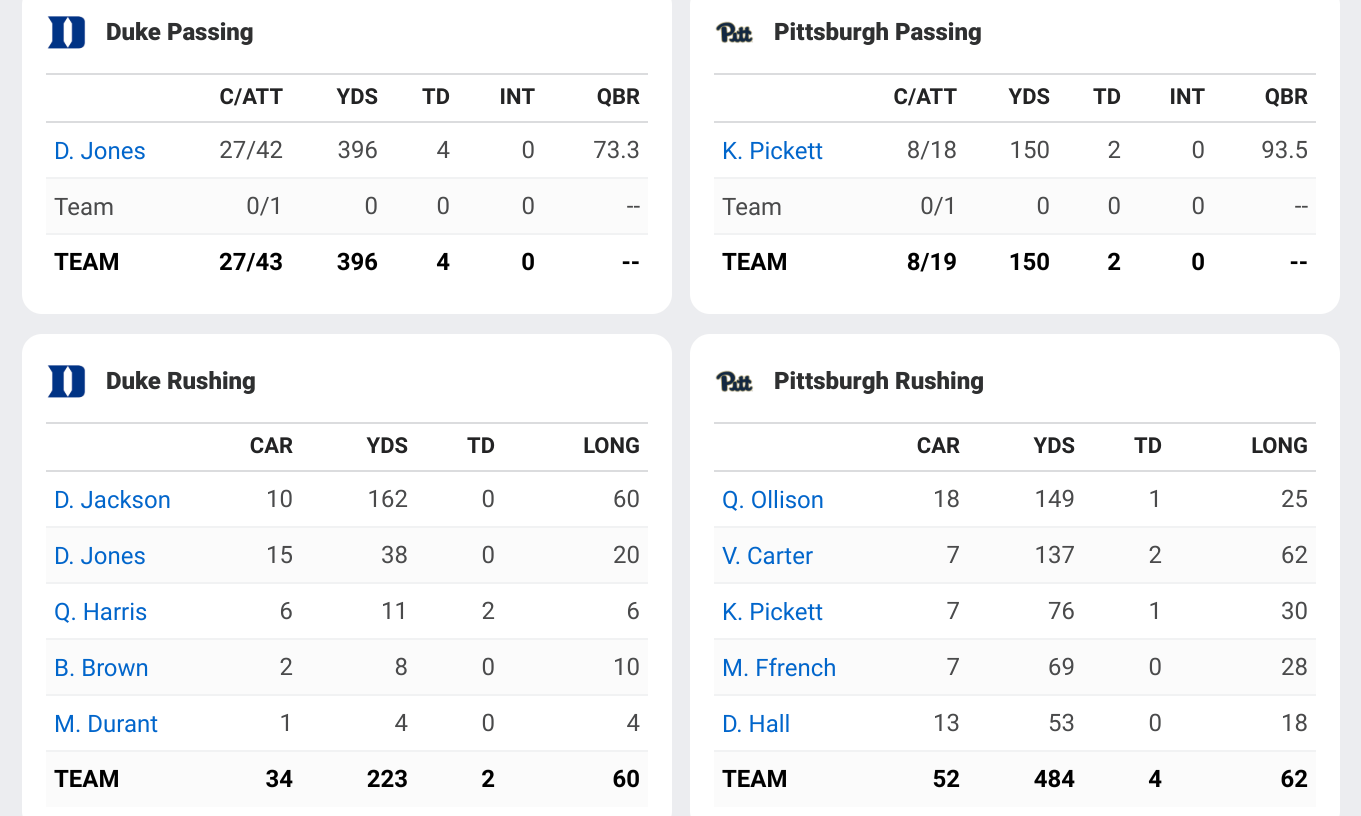Select K. Pickett in the Pittsburgh Rushing table
Screen dimensions: 1361x816
pyautogui.click(x=772, y=612)
